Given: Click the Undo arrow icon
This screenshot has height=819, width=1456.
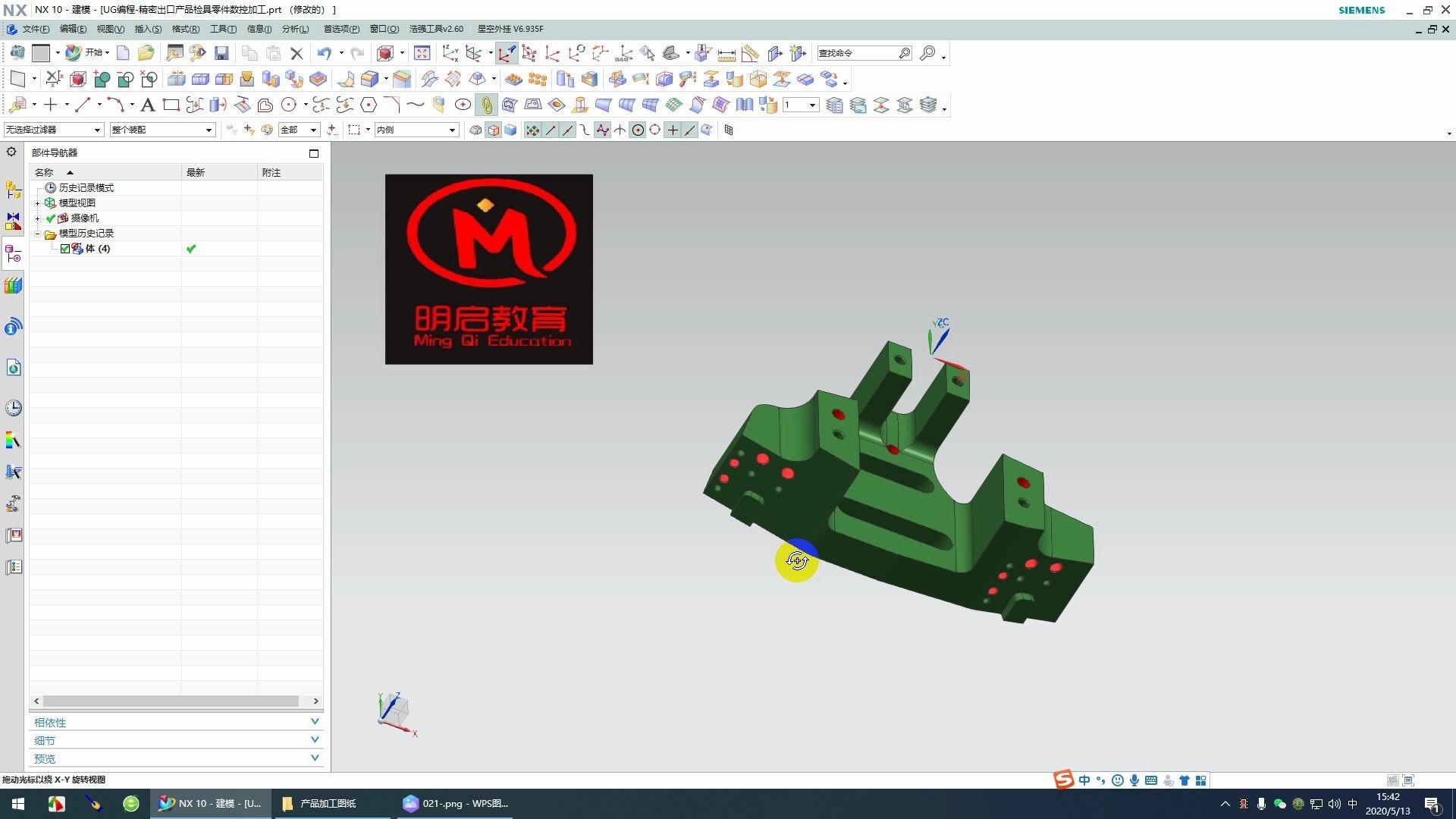Looking at the screenshot, I should coord(325,53).
